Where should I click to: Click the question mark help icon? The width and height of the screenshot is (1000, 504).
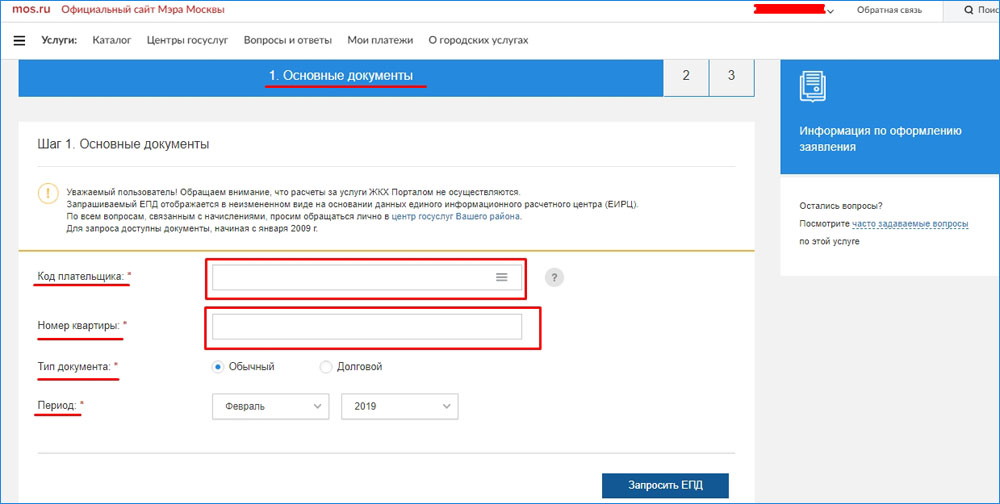click(x=555, y=278)
